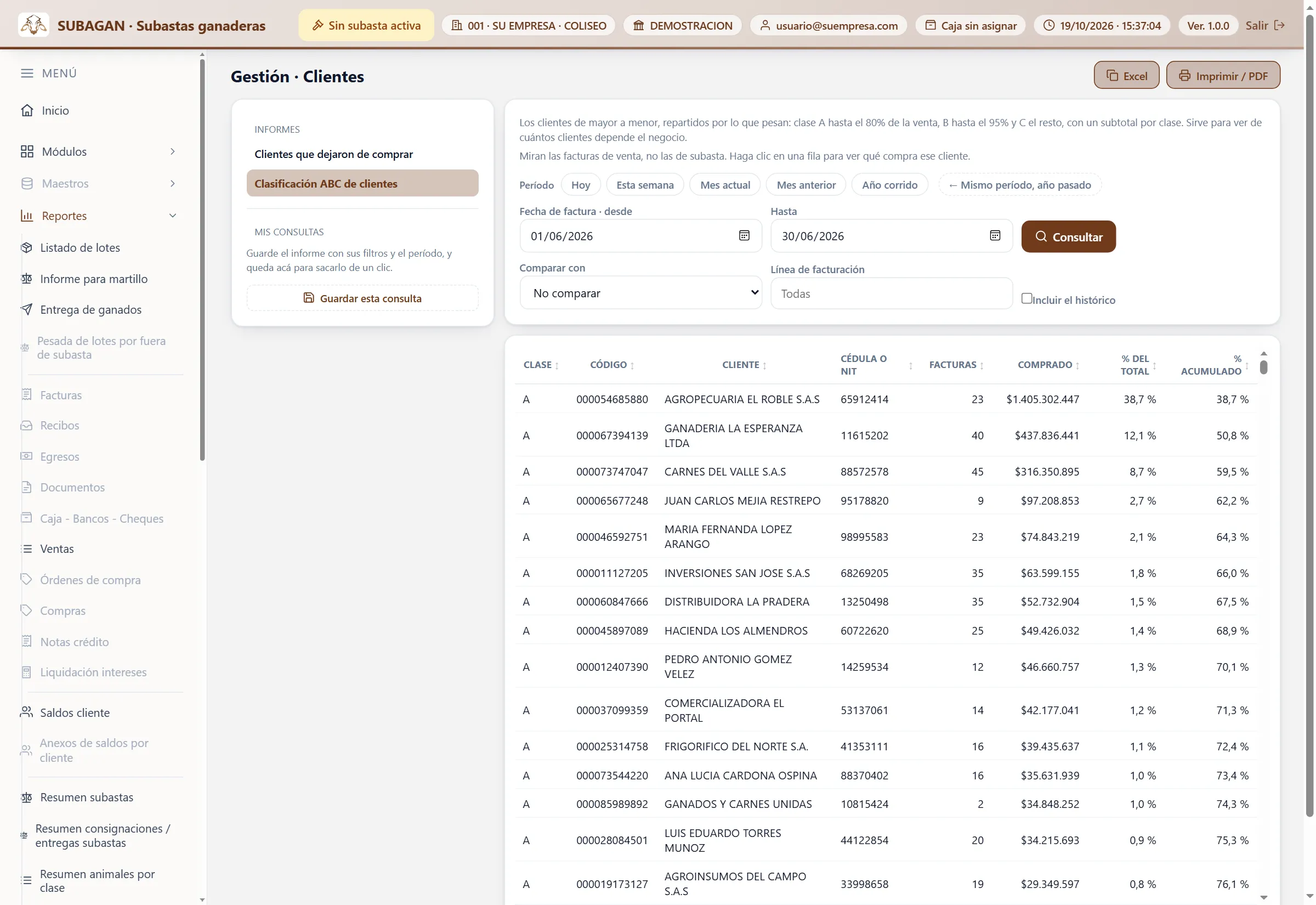The height and width of the screenshot is (905, 1316).
Task: Sort table by CLIENTE column arrow
Action: [764, 366]
